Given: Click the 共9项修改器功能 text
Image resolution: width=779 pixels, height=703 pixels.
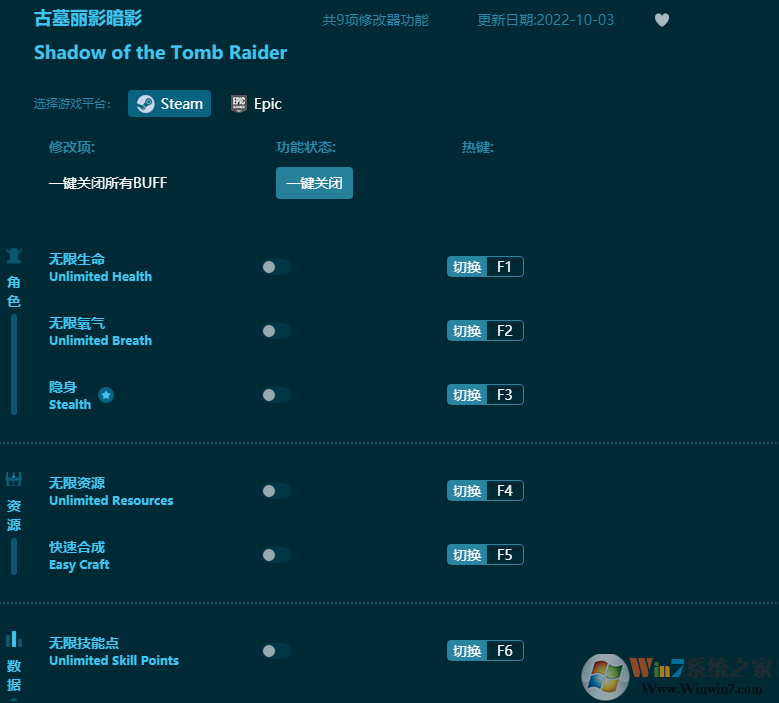Looking at the screenshot, I should coord(375,20).
